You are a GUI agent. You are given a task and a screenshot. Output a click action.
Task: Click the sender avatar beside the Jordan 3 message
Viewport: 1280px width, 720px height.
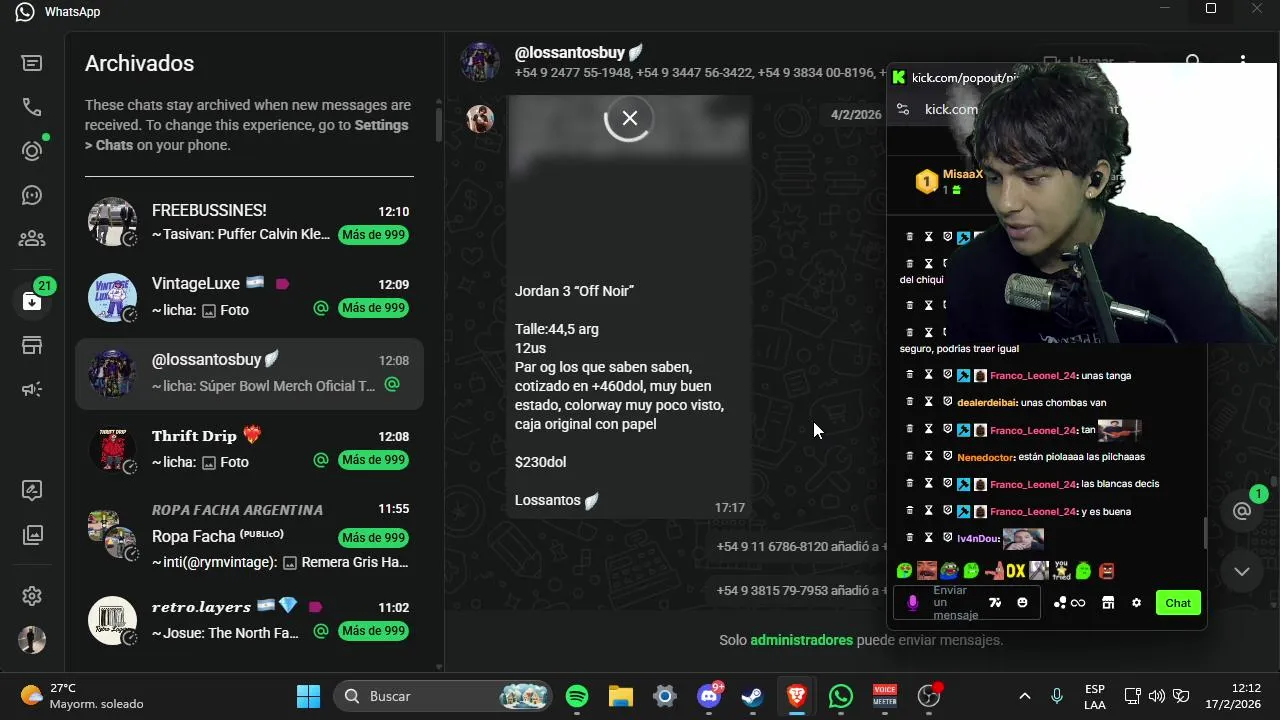click(480, 118)
